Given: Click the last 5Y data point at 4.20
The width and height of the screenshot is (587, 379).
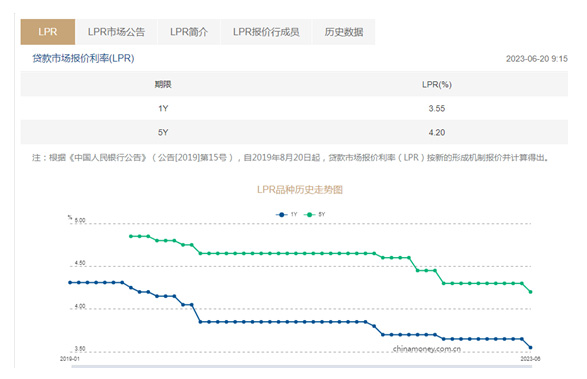Looking at the screenshot, I should point(530,292).
